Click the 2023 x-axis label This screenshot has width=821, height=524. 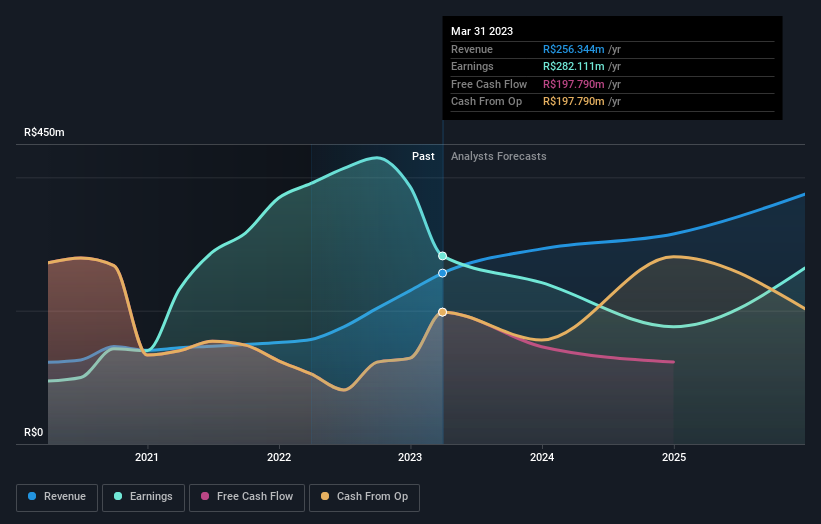pos(410,457)
